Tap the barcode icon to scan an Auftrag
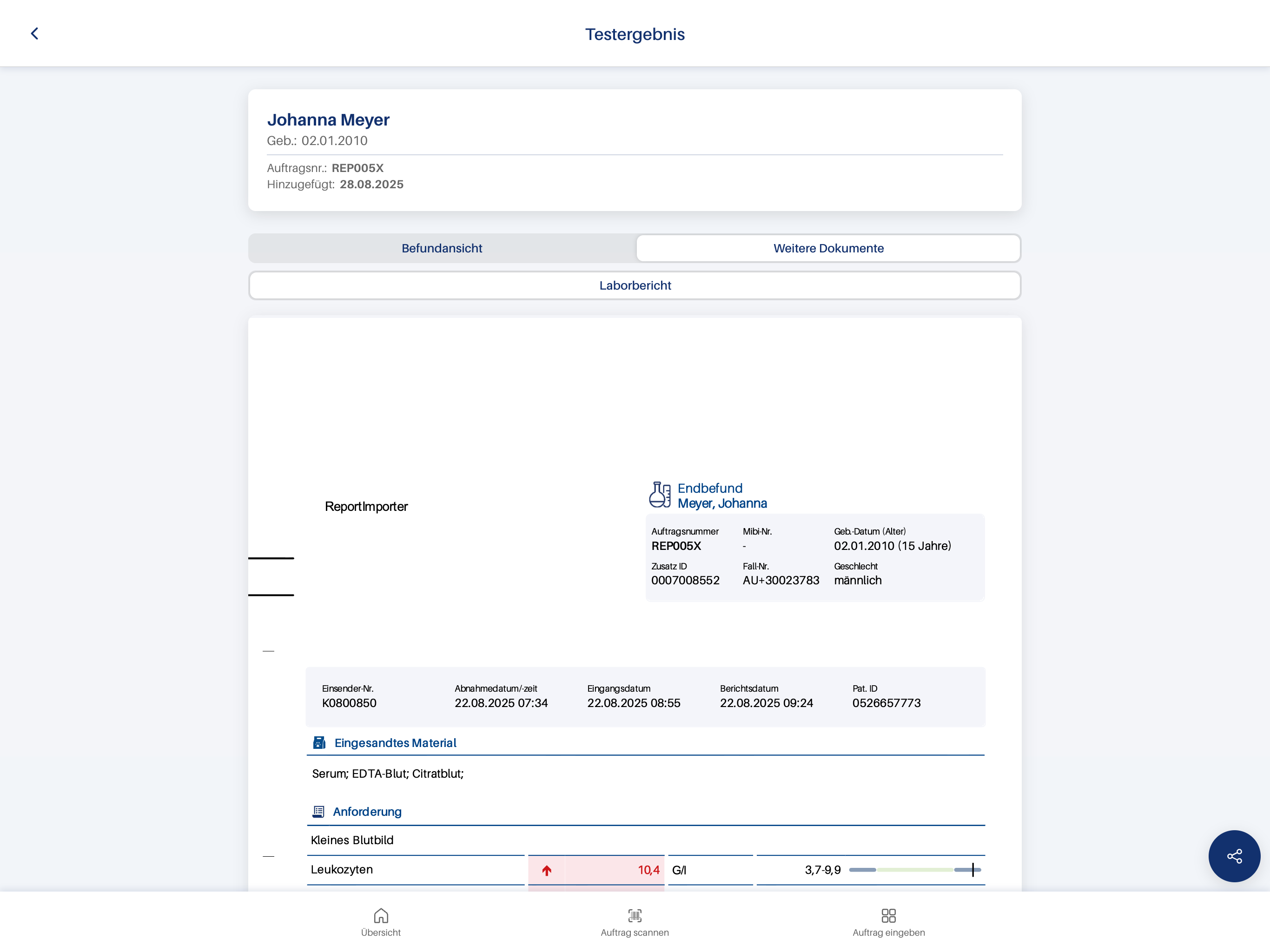Viewport: 1270px width, 952px height. coord(635,916)
